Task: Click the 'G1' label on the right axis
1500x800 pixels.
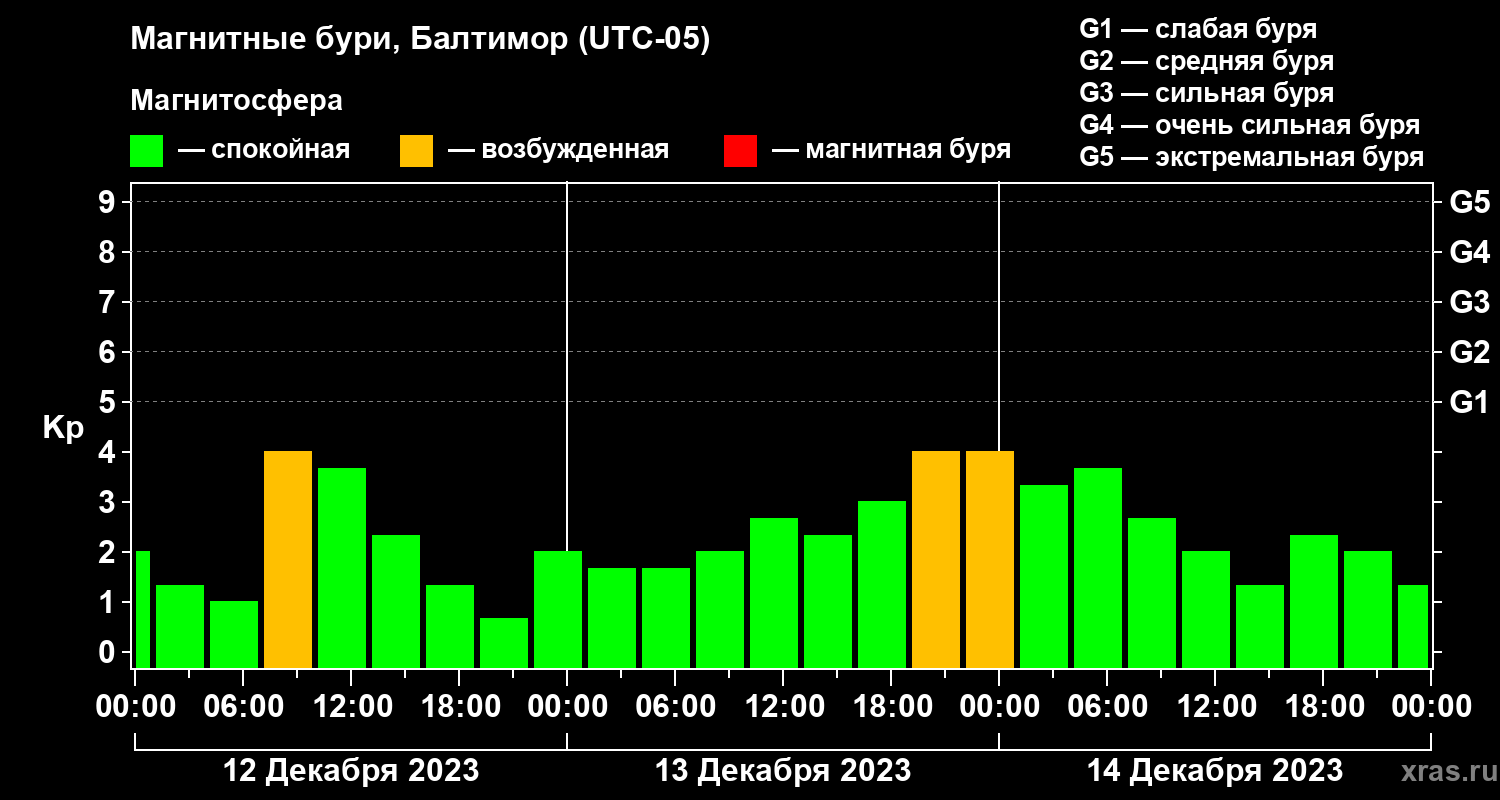Action: click(1469, 402)
